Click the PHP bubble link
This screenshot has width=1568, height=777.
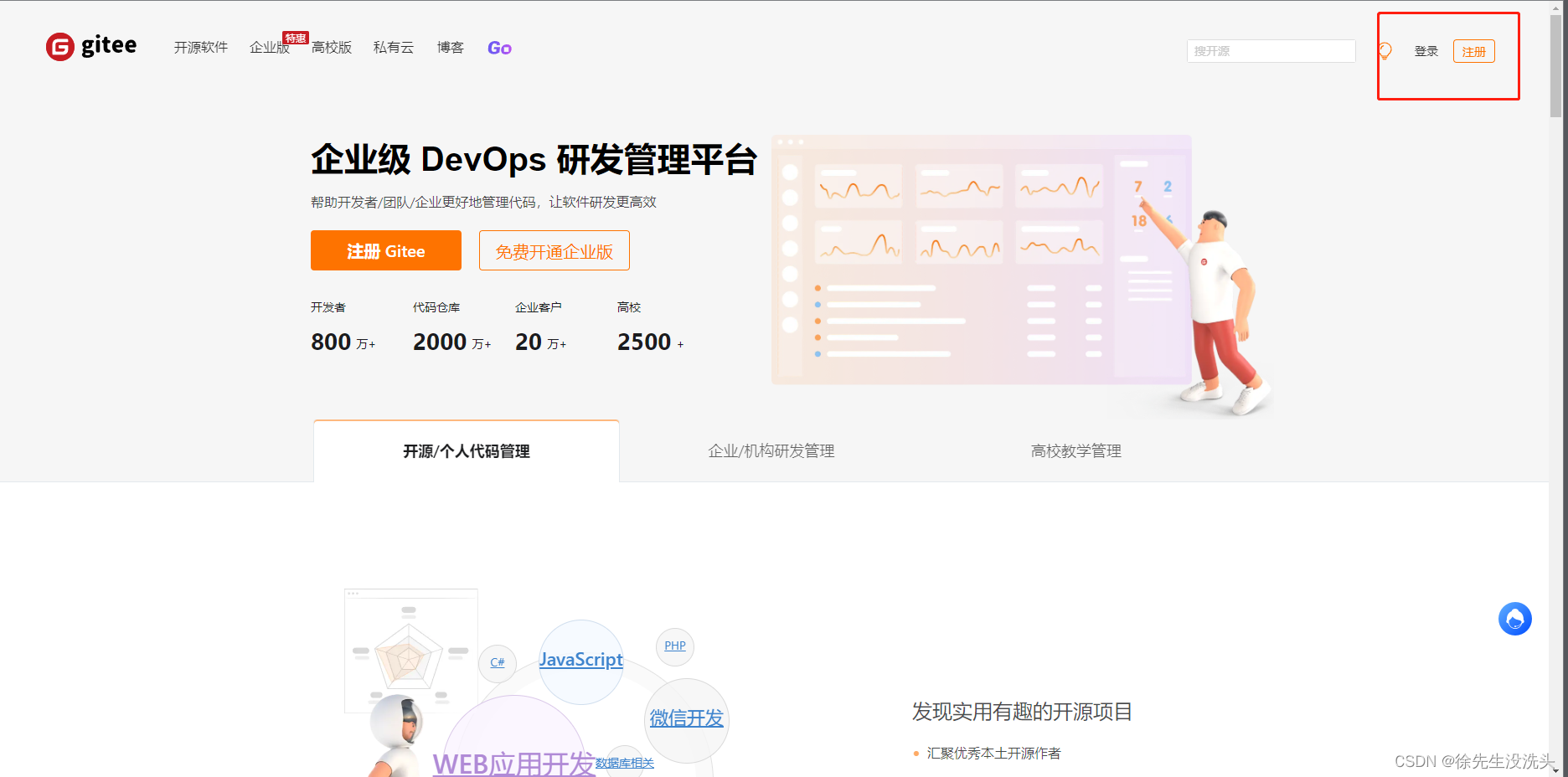[x=675, y=646]
